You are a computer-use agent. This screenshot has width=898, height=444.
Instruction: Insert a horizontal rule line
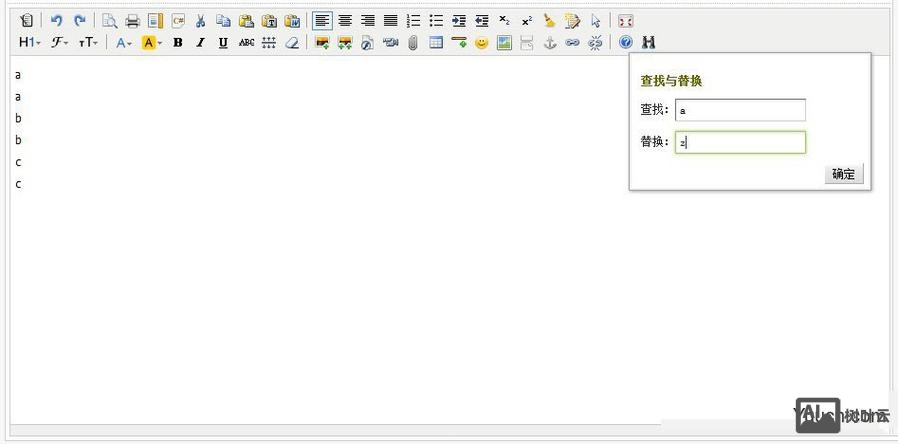pyautogui.click(x=459, y=42)
